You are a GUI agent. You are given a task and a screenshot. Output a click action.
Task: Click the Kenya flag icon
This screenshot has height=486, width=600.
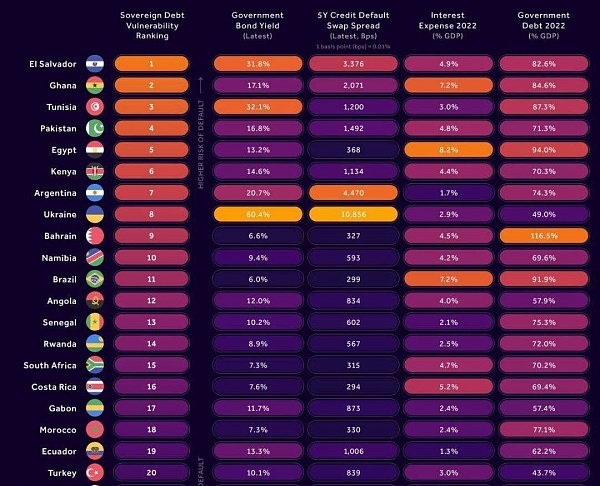[95, 171]
